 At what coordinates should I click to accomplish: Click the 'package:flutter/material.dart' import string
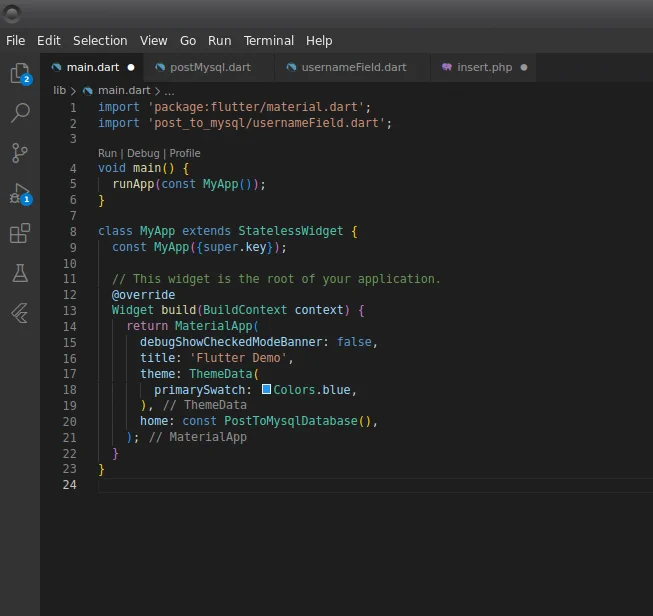point(256,107)
